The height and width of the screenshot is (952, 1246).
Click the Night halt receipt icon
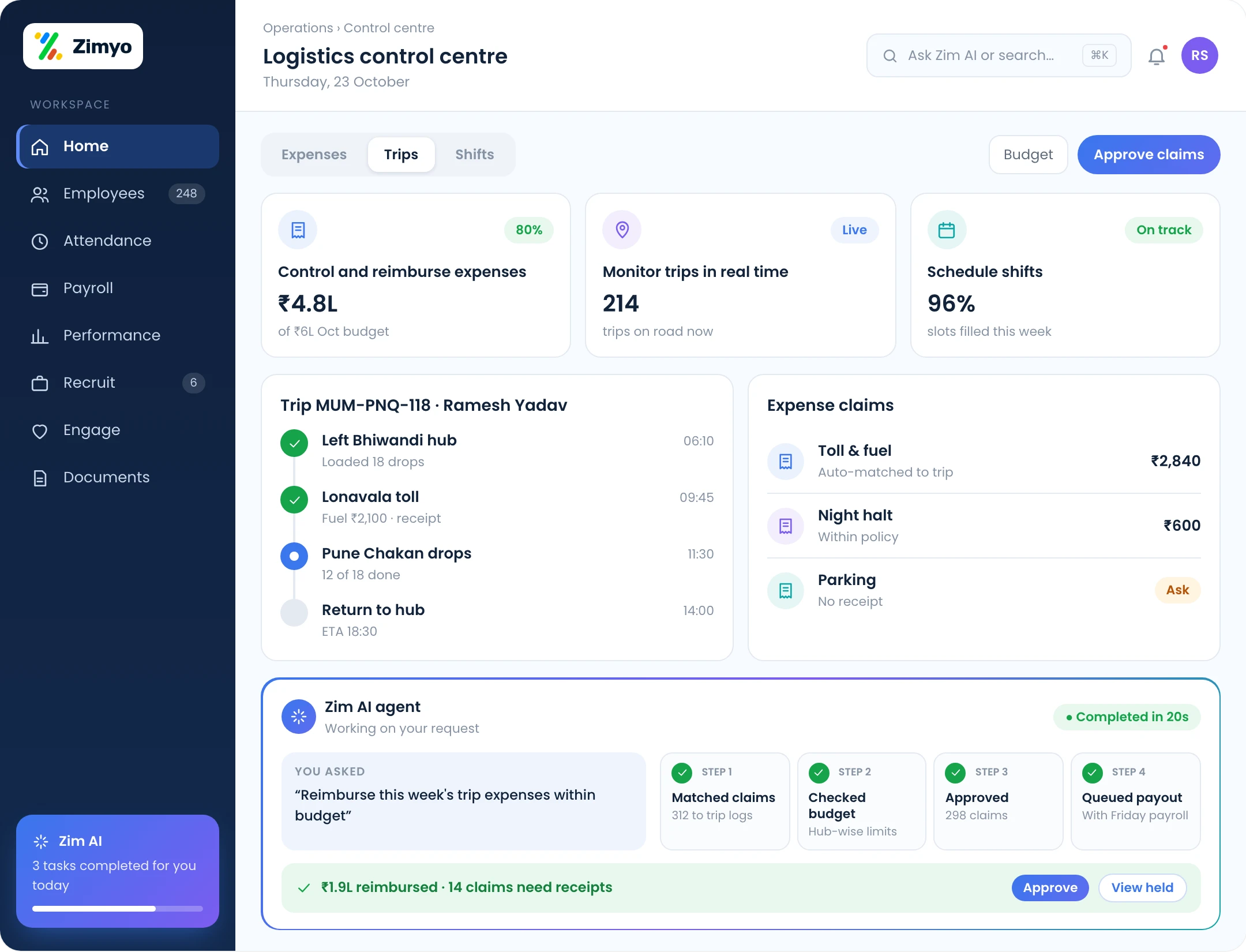(786, 526)
